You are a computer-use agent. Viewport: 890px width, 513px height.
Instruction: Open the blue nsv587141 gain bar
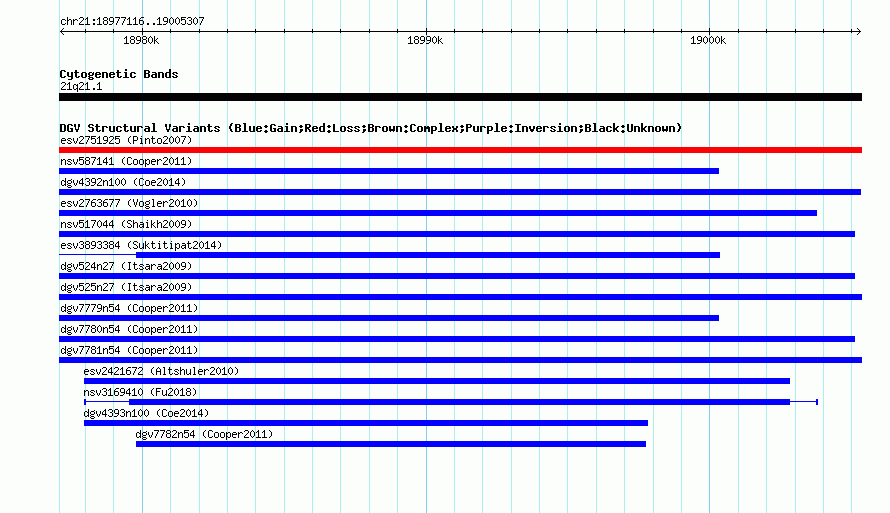point(389,171)
